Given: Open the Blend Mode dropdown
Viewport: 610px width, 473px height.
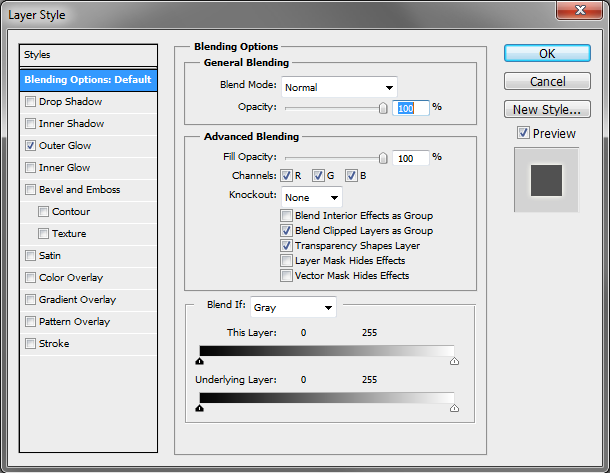Looking at the screenshot, I should [x=339, y=87].
